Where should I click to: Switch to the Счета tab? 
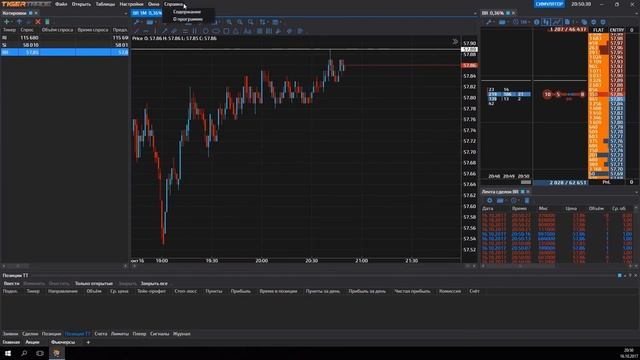(100, 334)
